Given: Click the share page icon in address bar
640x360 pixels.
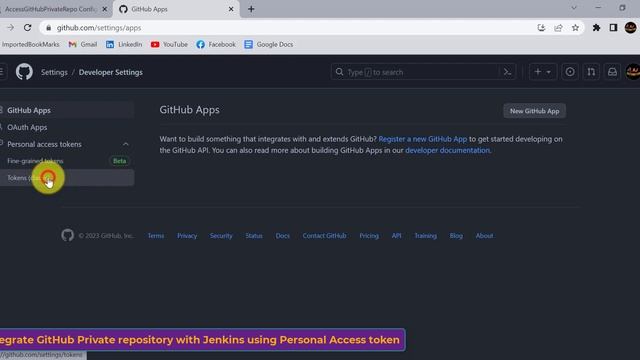Looking at the screenshot, I should (x=558, y=28).
